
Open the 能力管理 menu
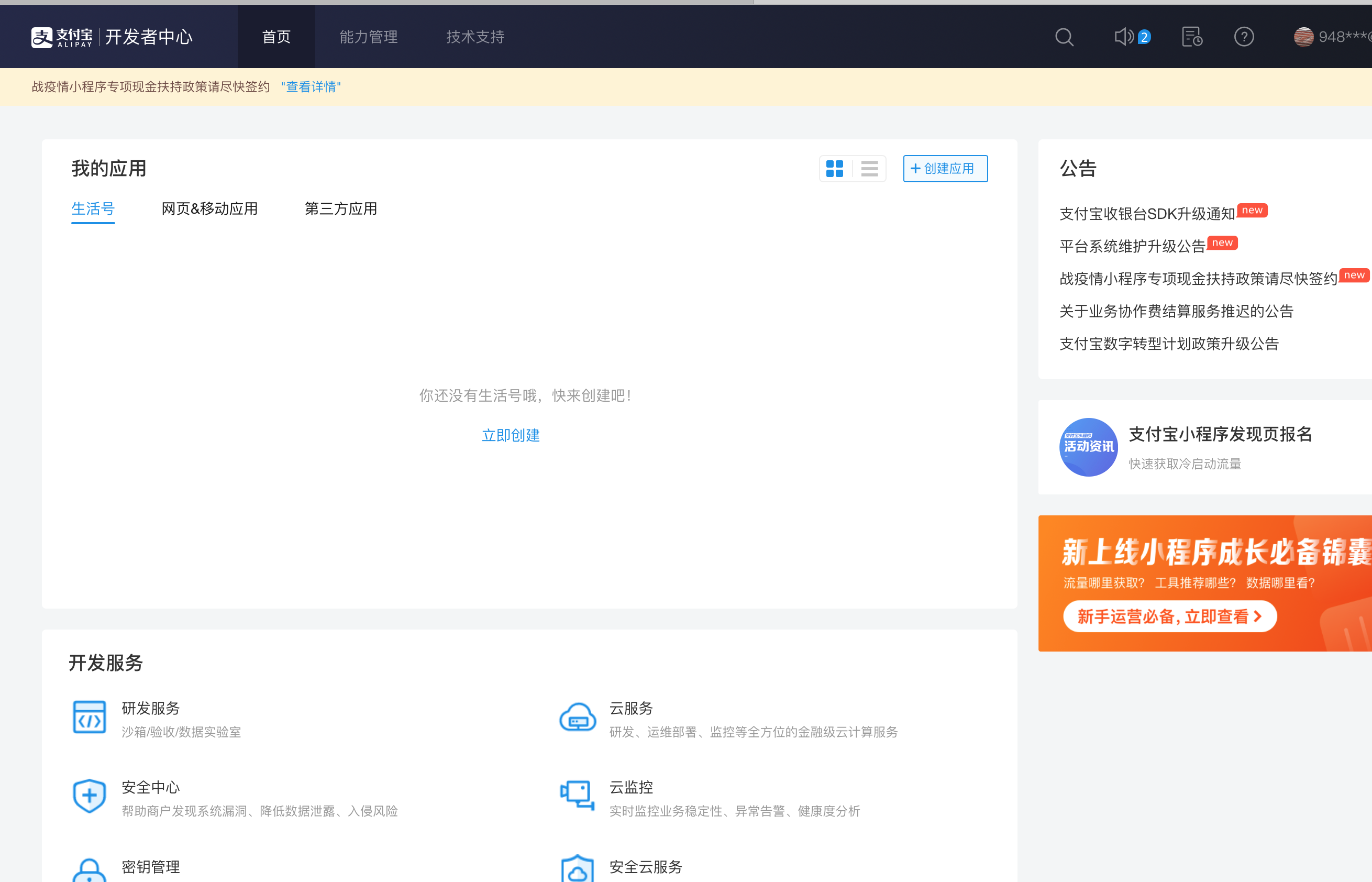[x=368, y=37]
